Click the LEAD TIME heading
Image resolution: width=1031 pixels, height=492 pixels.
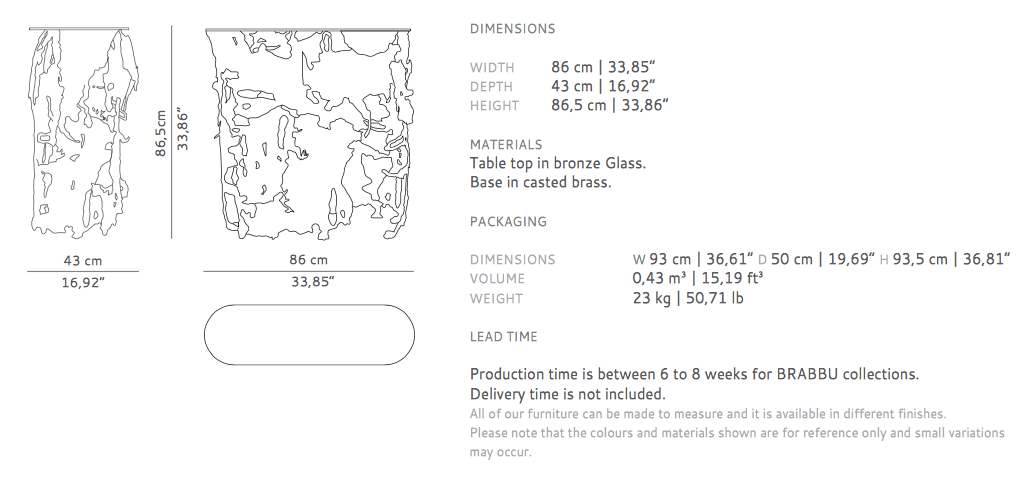(x=504, y=337)
